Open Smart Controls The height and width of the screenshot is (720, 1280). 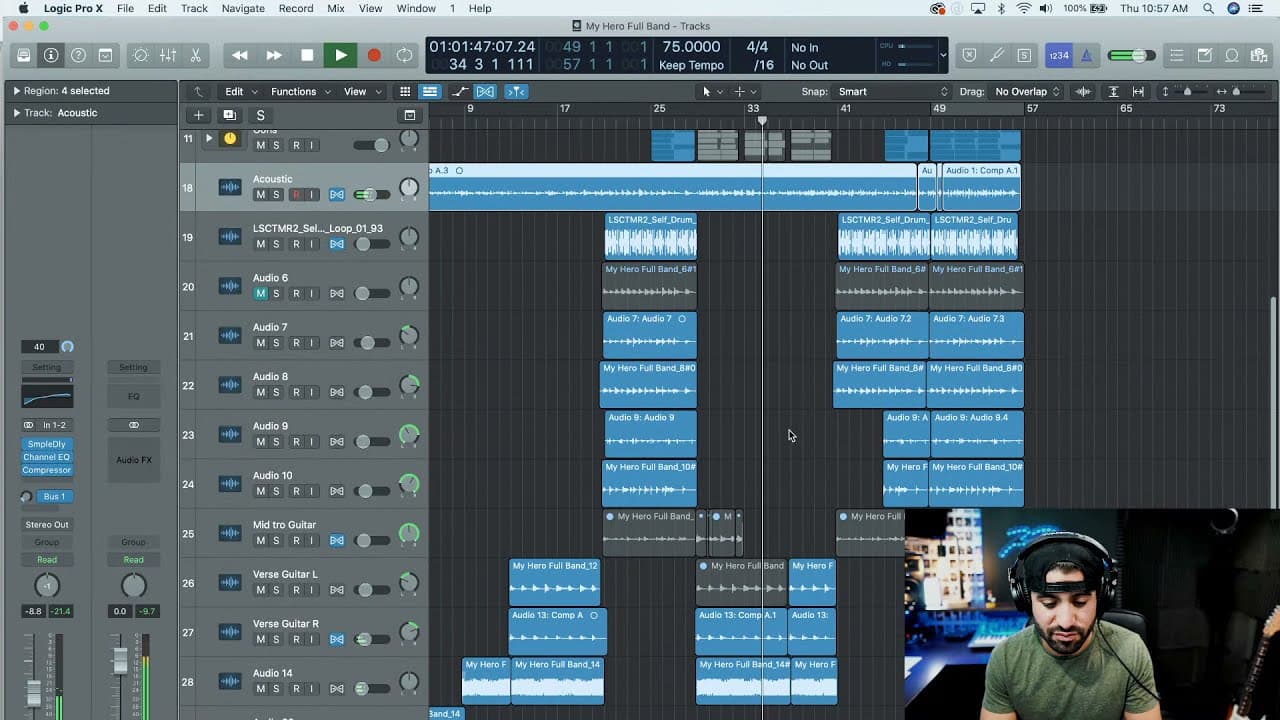(141, 56)
